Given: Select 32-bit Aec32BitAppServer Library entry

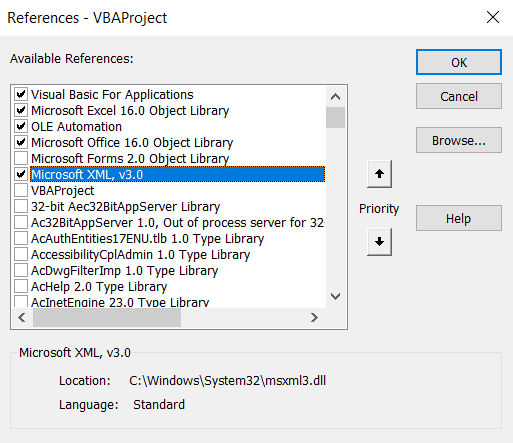Looking at the screenshot, I should pyautogui.click(x=125, y=207).
